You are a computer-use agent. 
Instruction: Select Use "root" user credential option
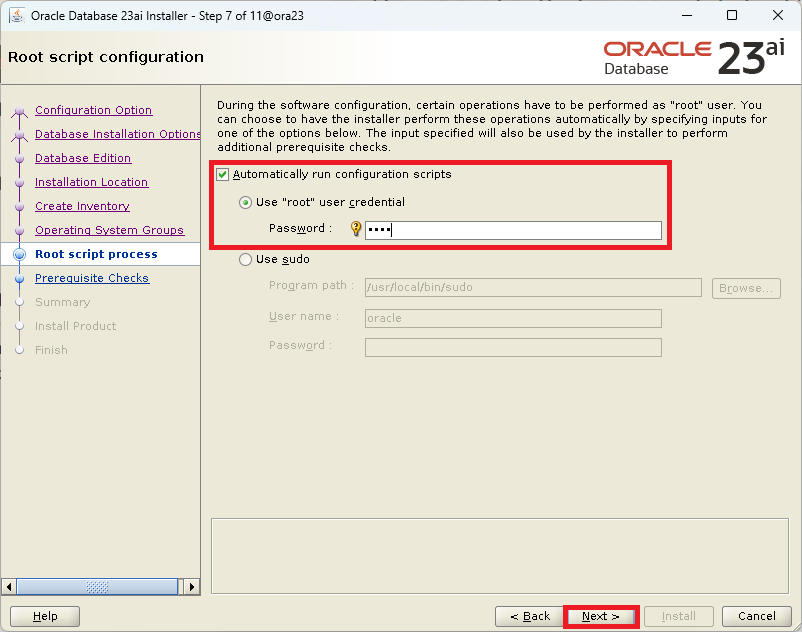point(246,202)
